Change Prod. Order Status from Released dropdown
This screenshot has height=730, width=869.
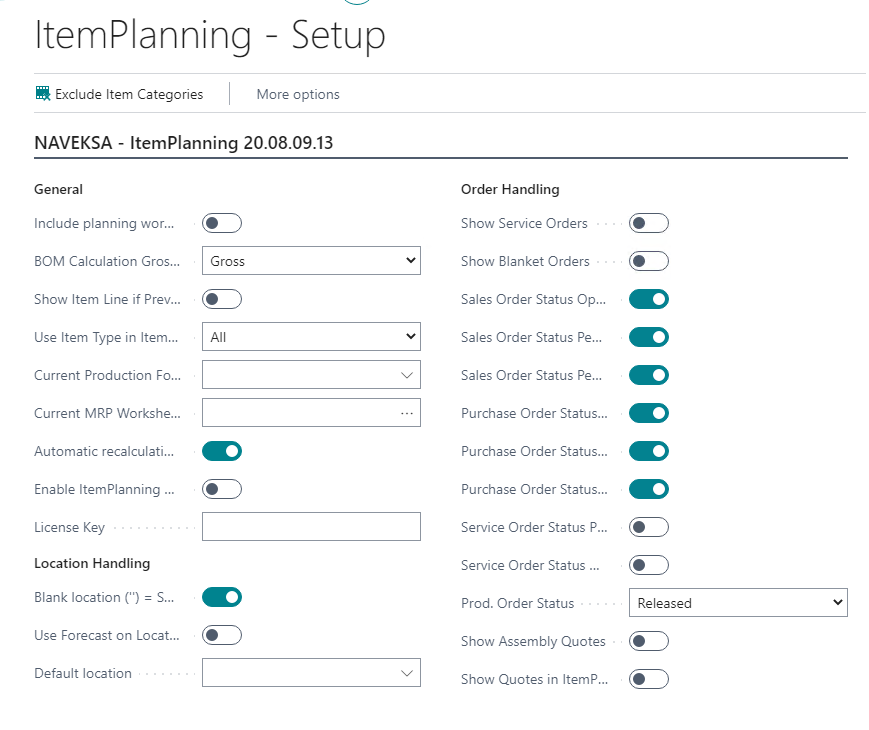738,602
